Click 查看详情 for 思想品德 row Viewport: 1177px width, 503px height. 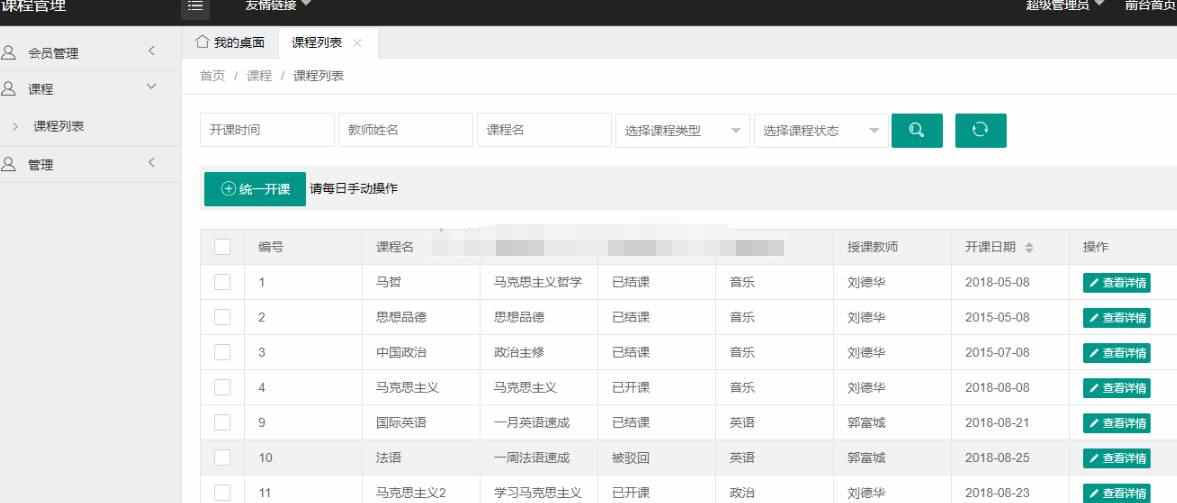coord(1116,318)
